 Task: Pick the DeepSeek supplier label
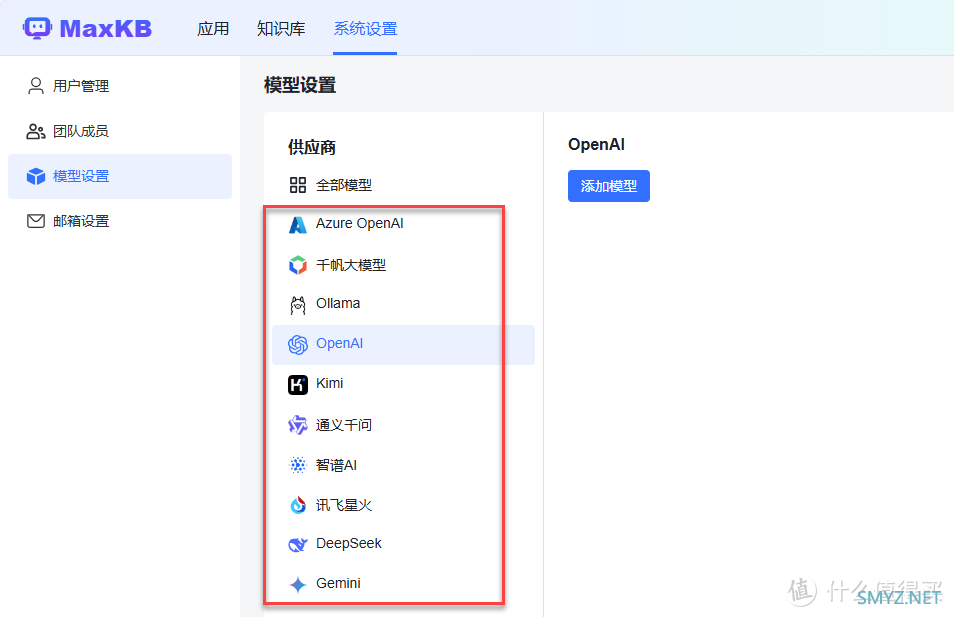[x=349, y=543]
